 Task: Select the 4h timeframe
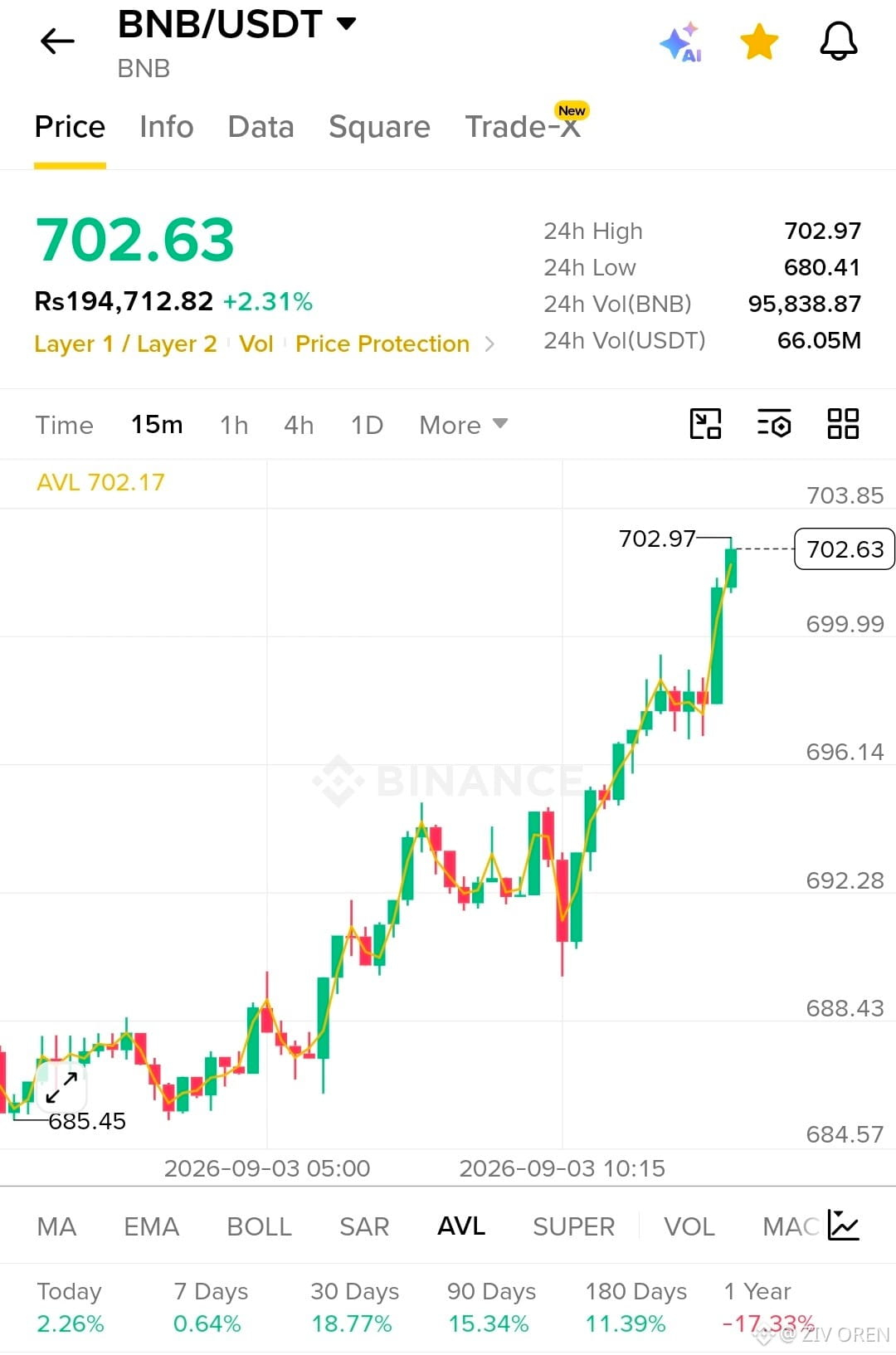point(299,425)
